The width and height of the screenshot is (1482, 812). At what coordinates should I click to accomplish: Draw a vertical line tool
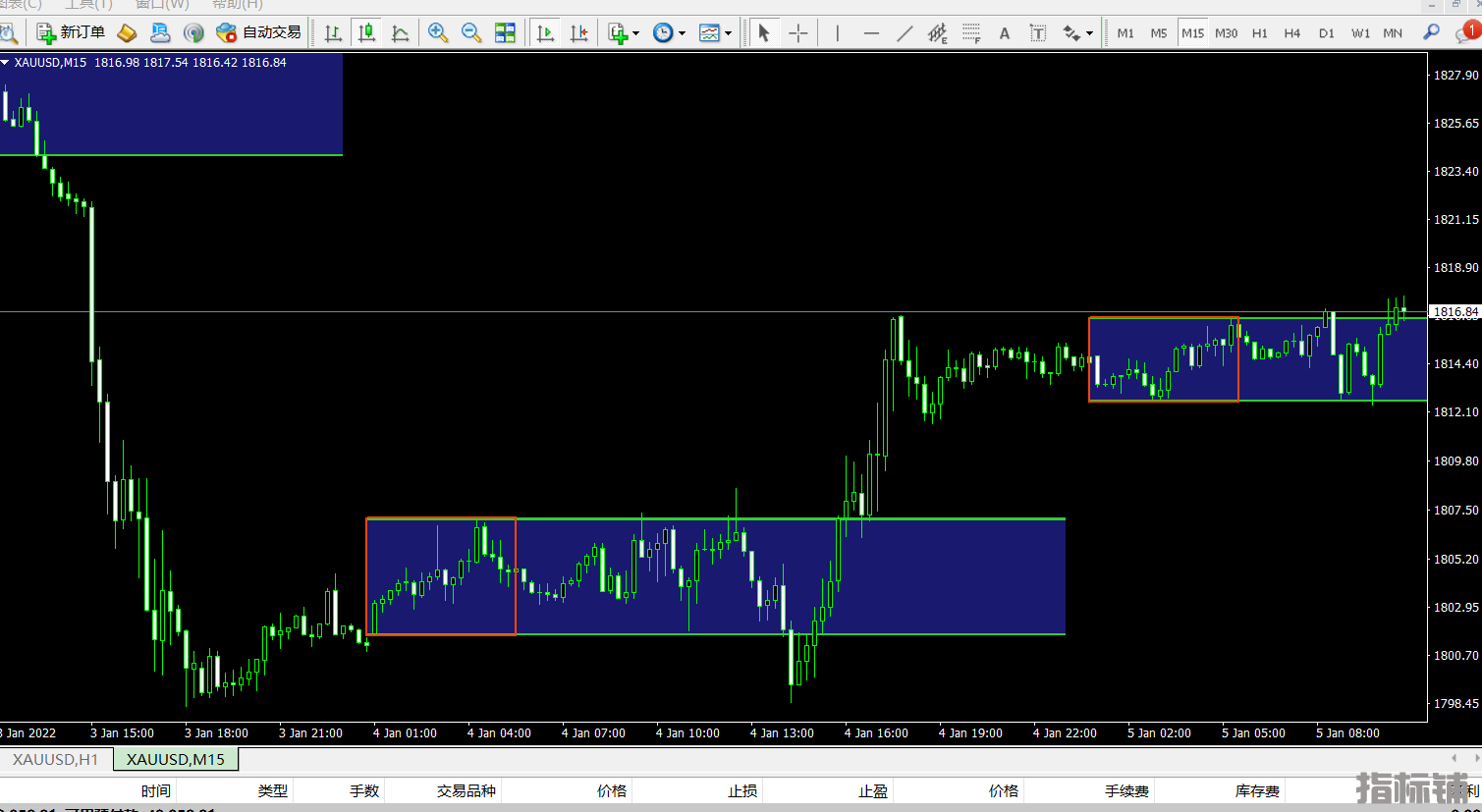[838, 32]
